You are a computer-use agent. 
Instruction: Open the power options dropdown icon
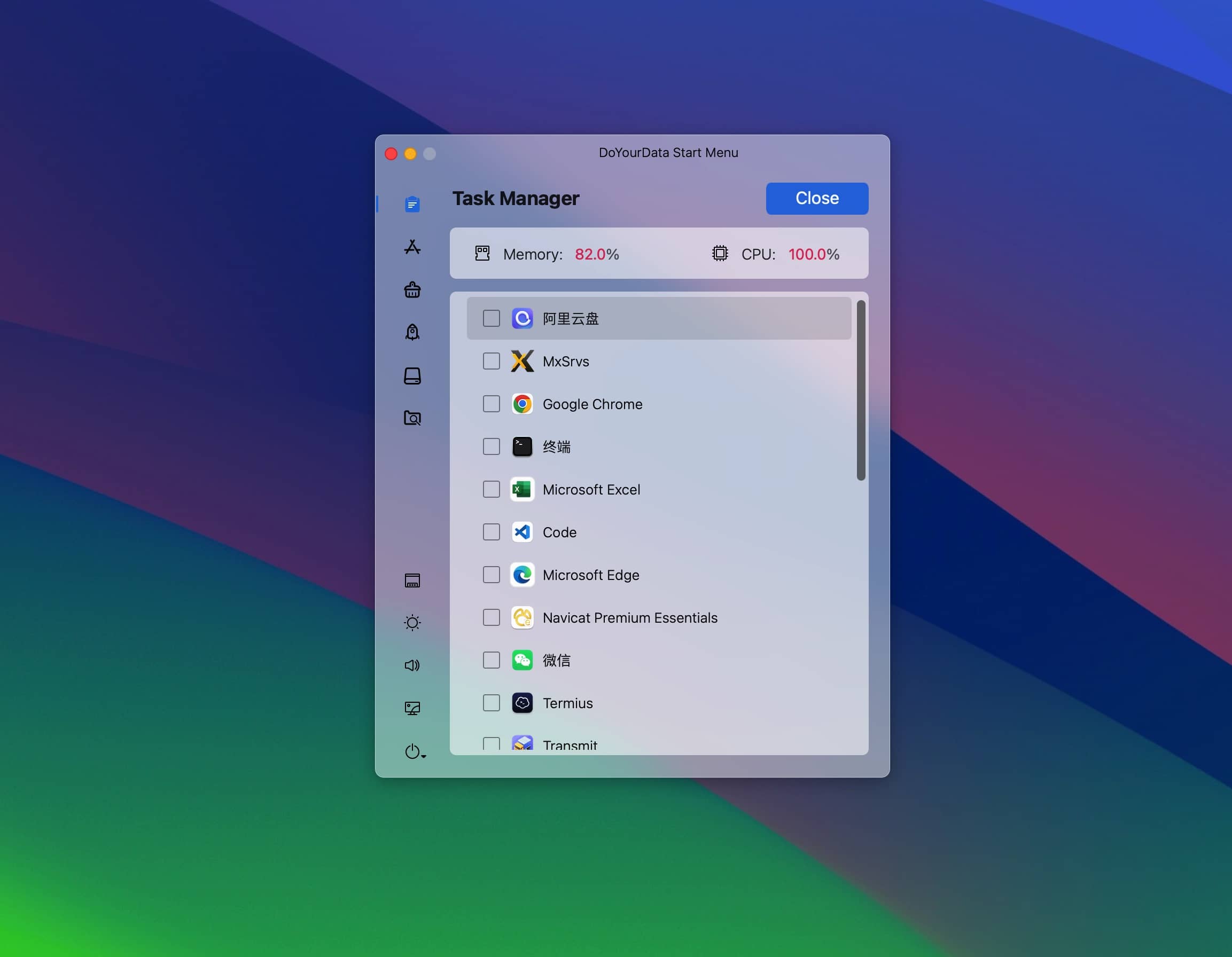(x=415, y=751)
